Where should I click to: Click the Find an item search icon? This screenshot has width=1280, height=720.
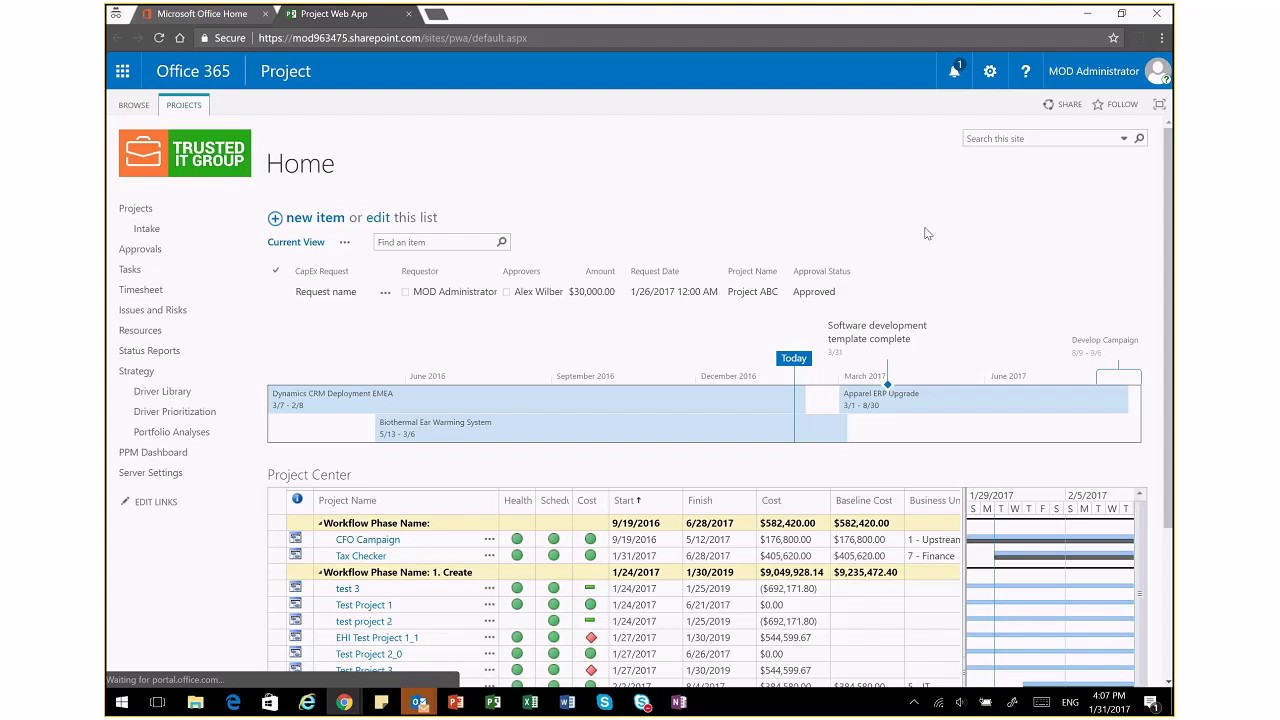[x=502, y=242]
